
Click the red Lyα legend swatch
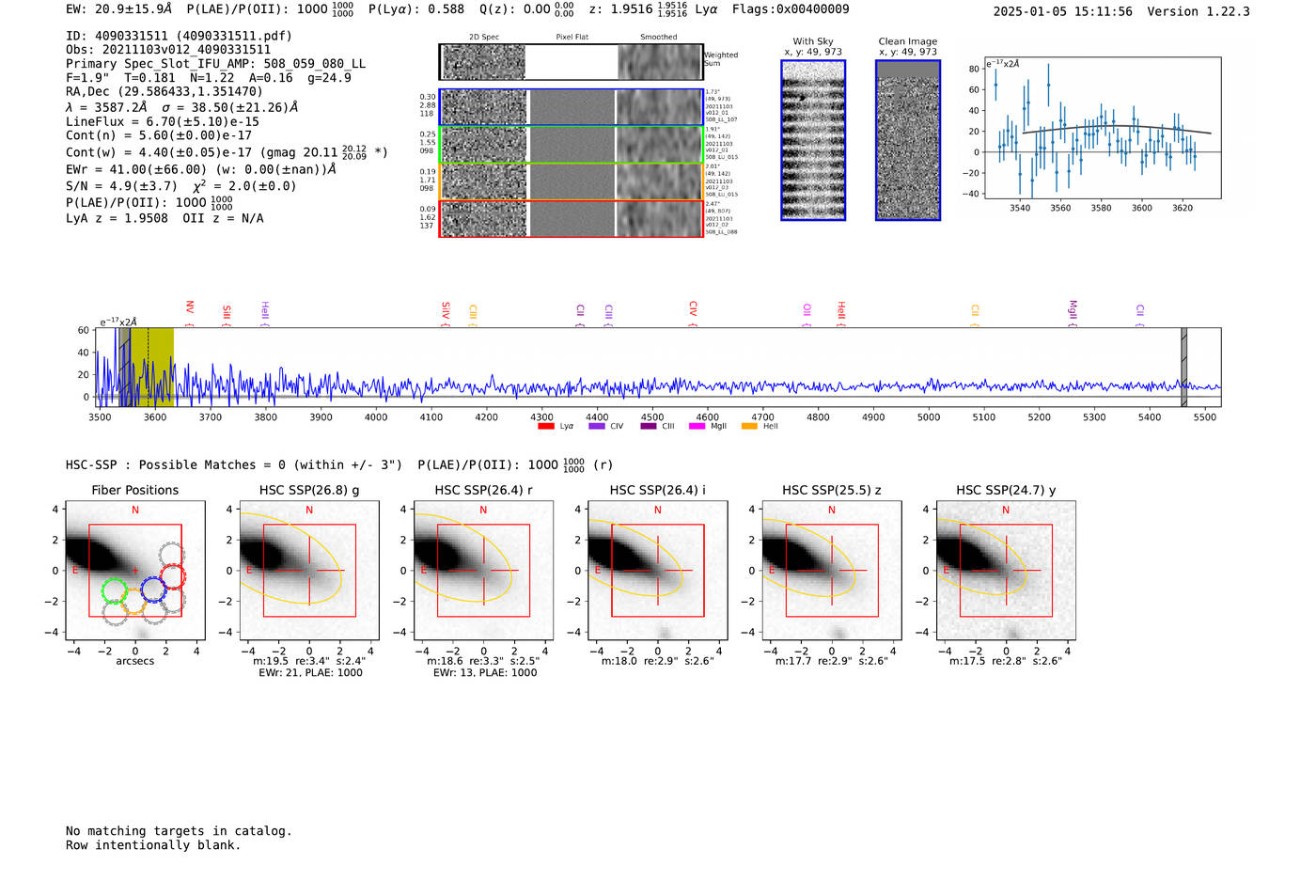pyautogui.click(x=545, y=426)
